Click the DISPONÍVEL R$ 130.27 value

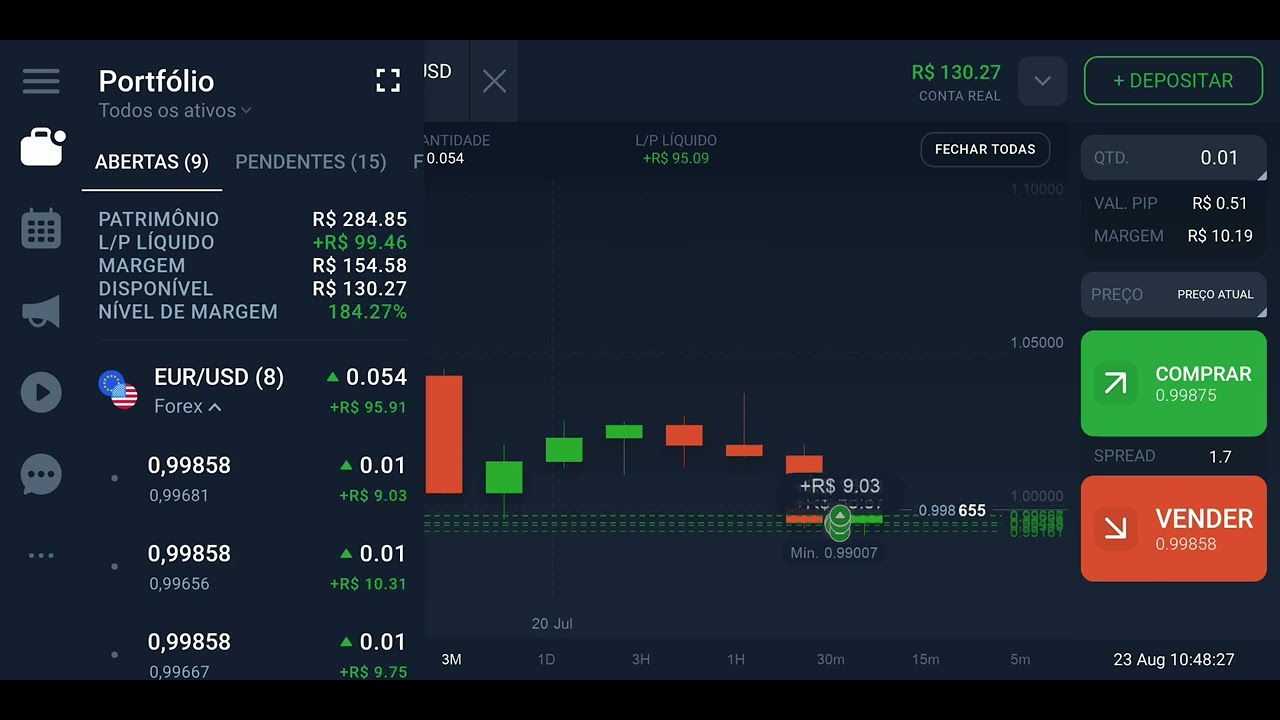pyautogui.click(x=359, y=289)
